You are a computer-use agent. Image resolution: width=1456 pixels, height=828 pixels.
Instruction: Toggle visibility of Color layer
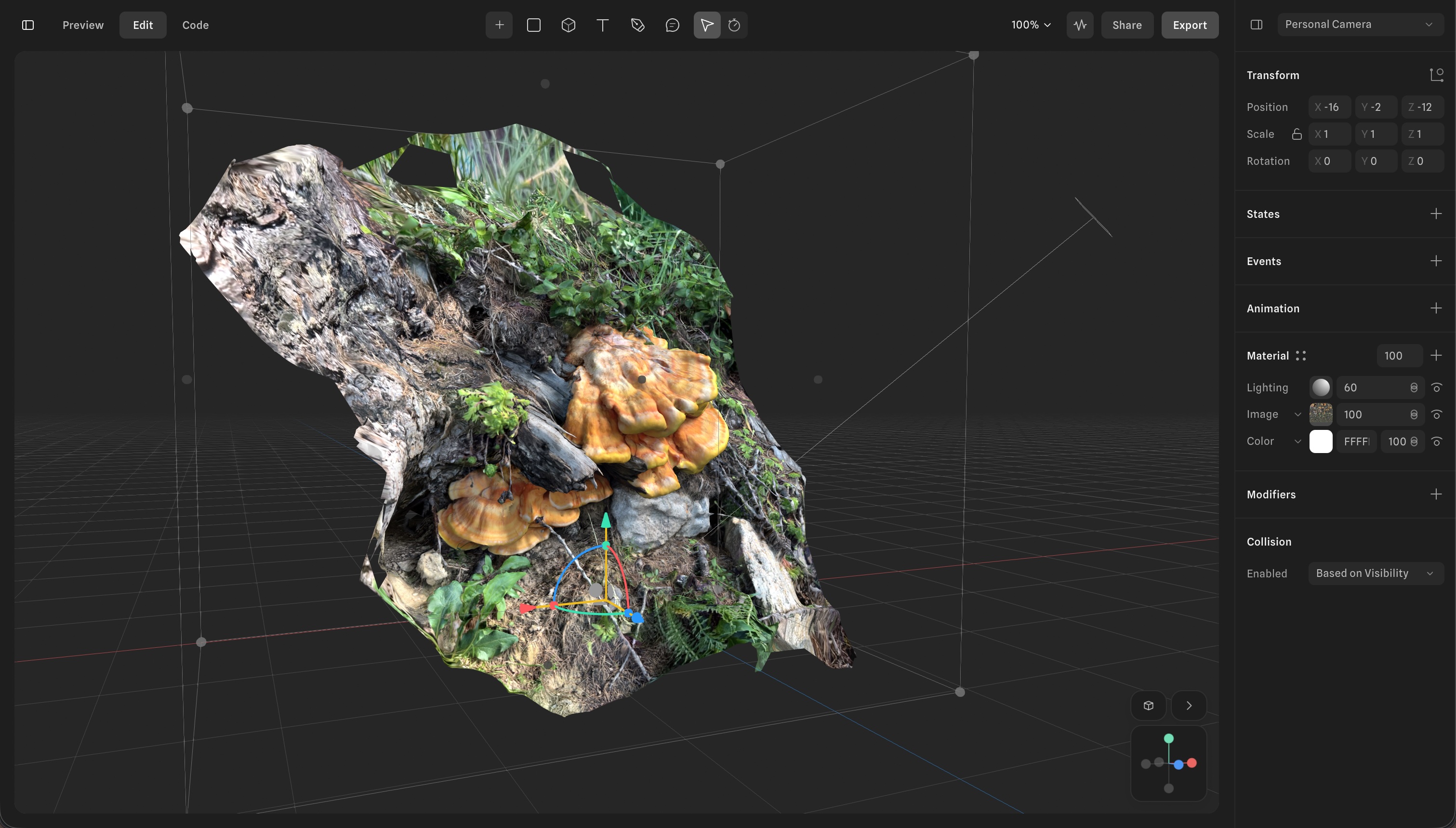click(x=1437, y=441)
